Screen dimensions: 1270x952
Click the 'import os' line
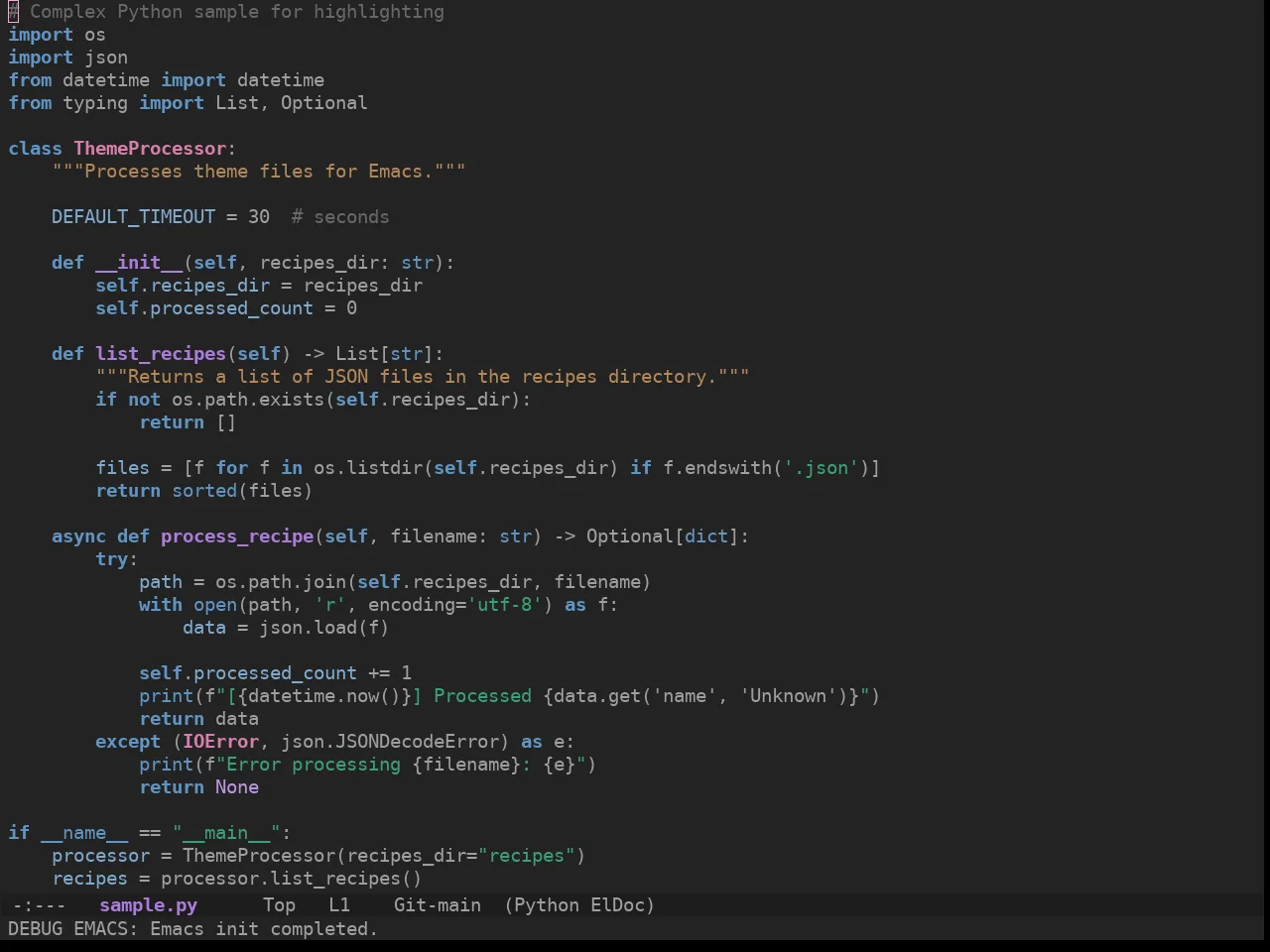coord(57,35)
